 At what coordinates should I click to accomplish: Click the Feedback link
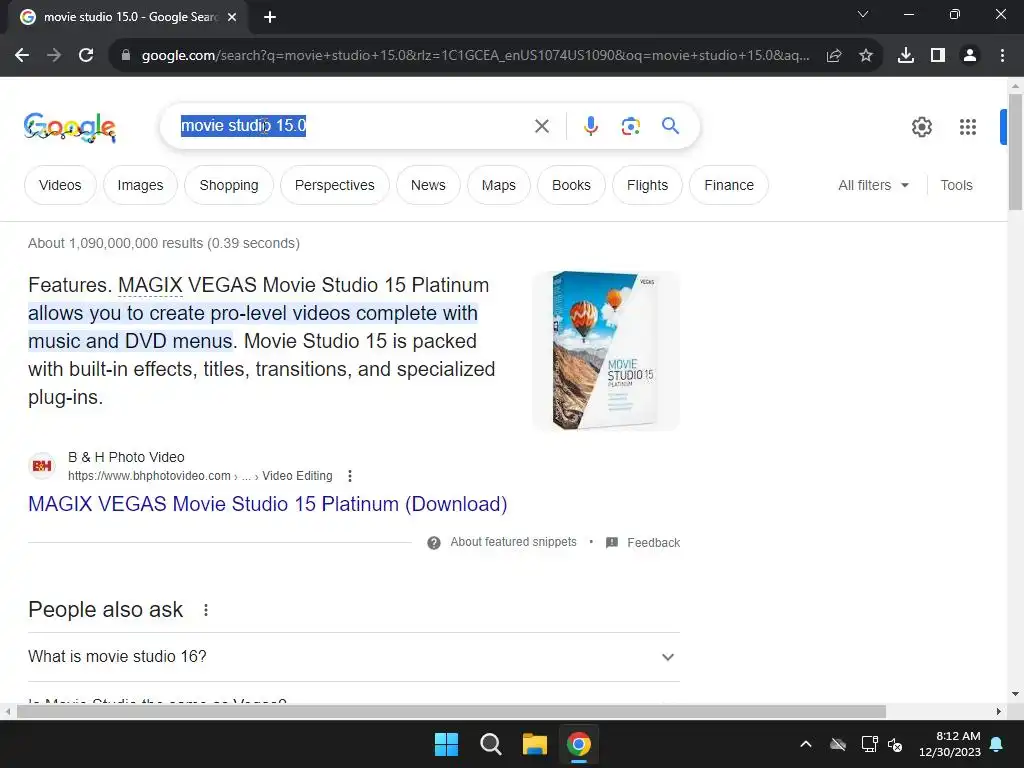point(654,543)
